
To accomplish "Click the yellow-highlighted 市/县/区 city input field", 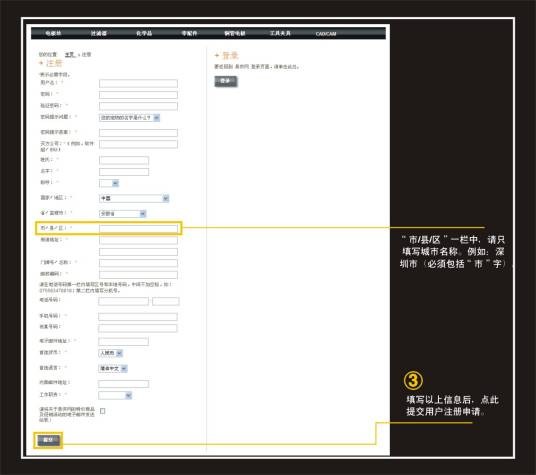I will pyautogui.click(x=138, y=229).
